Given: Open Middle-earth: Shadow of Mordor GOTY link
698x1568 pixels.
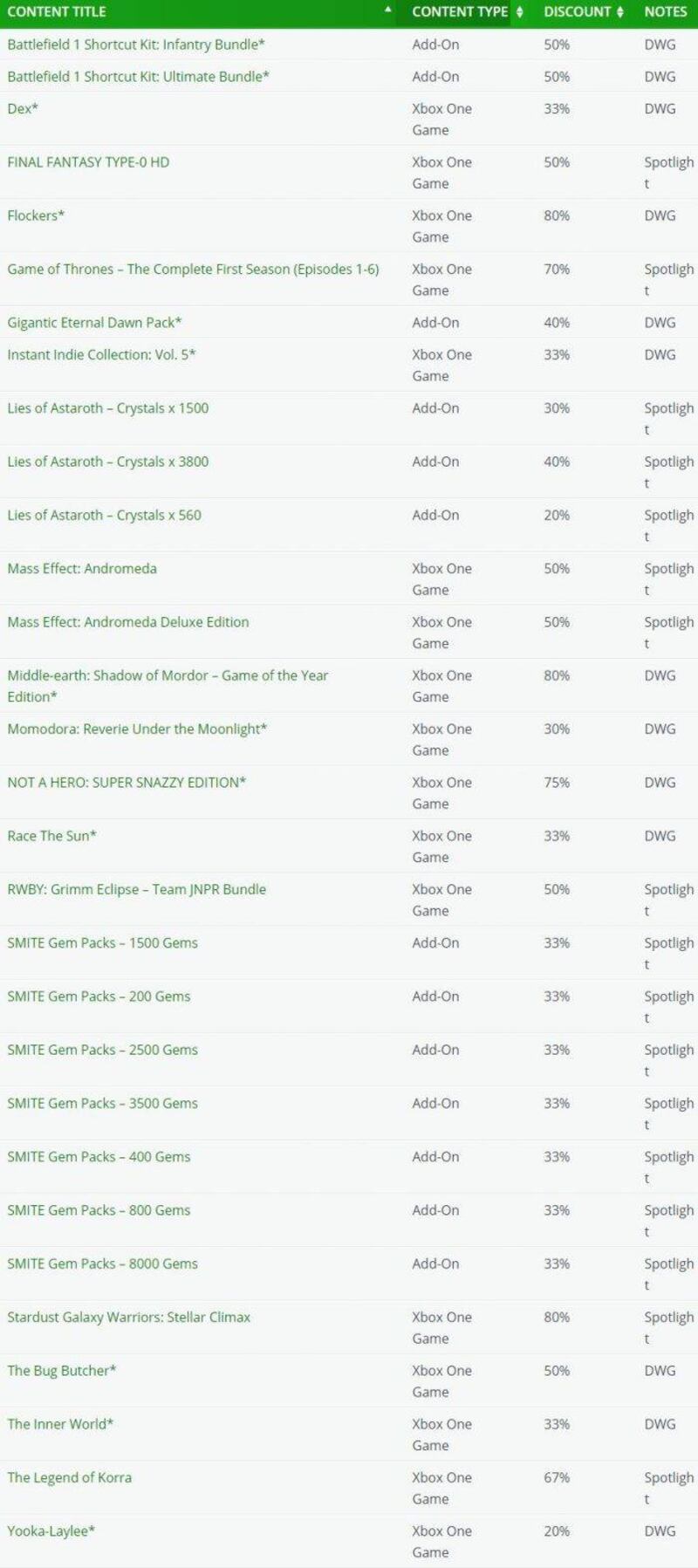Looking at the screenshot, I should (168, 676).
